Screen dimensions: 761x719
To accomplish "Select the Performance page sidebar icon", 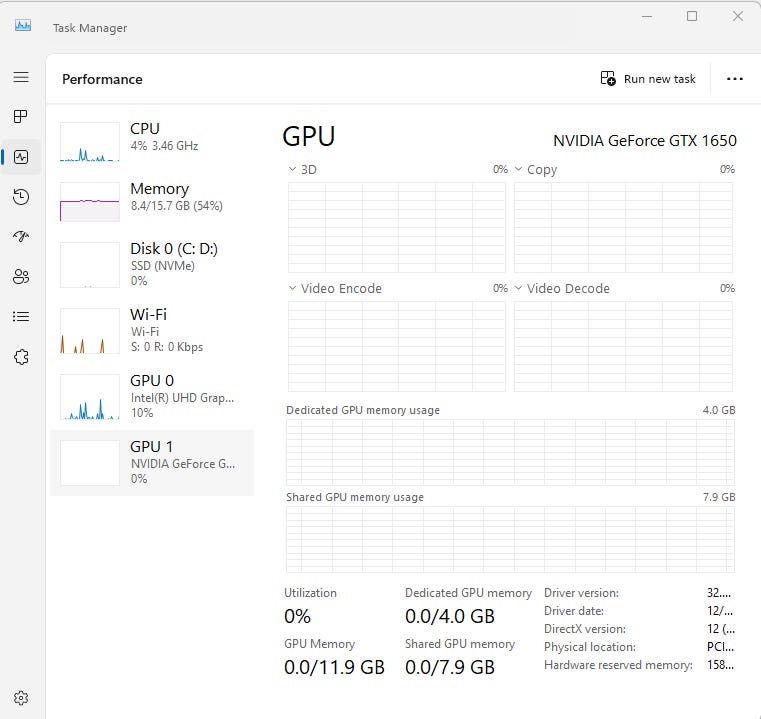I will [21, 157].
